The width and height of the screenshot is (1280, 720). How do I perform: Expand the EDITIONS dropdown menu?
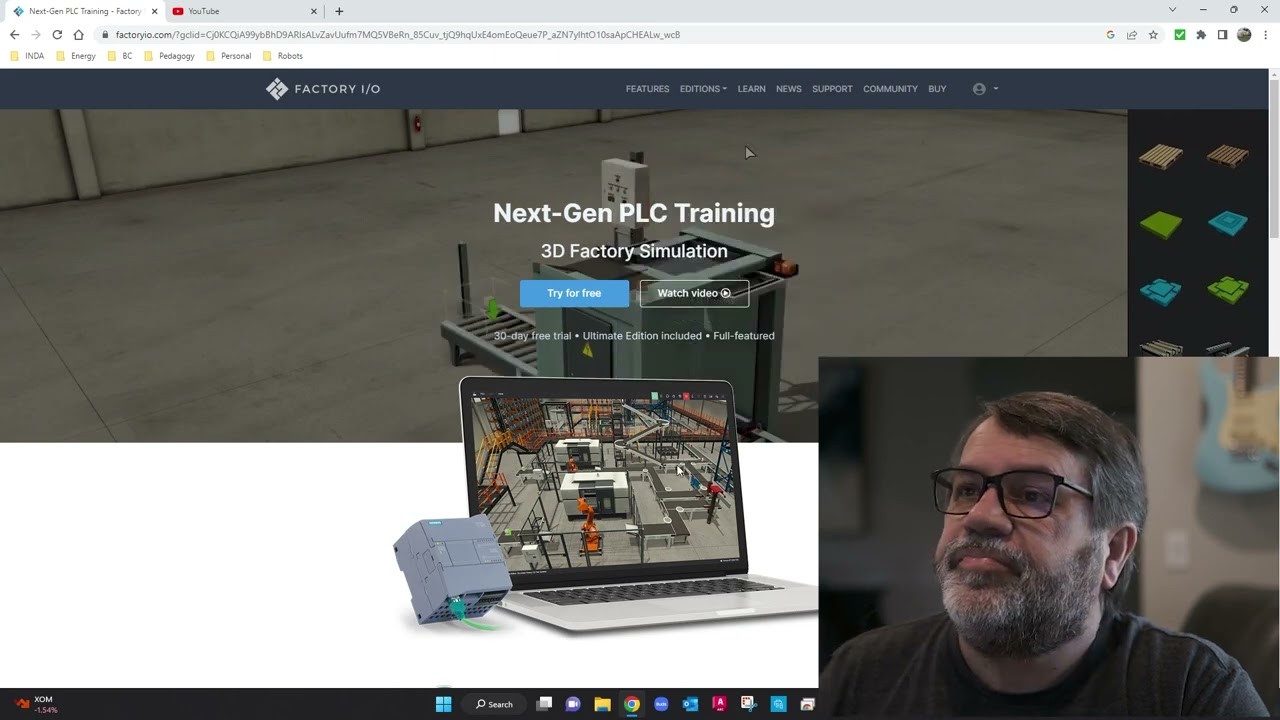point(703,89)
